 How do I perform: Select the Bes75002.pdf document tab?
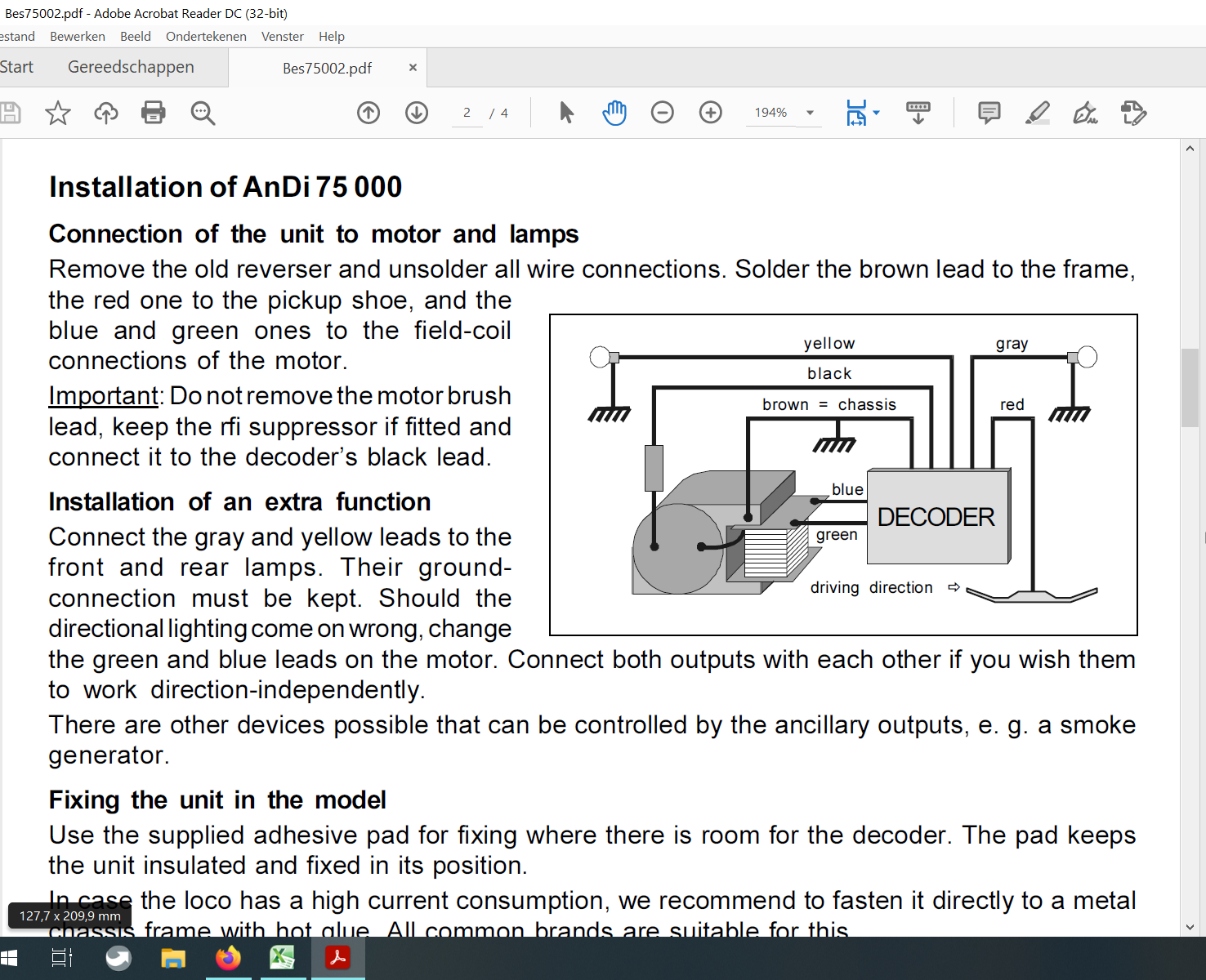click(327, 68)
